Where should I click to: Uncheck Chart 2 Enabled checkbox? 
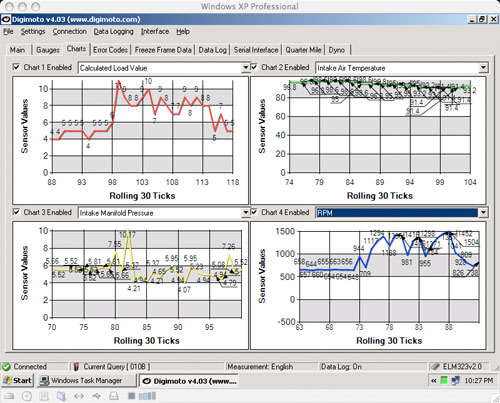pyautogui.click(x=254, y=67)
